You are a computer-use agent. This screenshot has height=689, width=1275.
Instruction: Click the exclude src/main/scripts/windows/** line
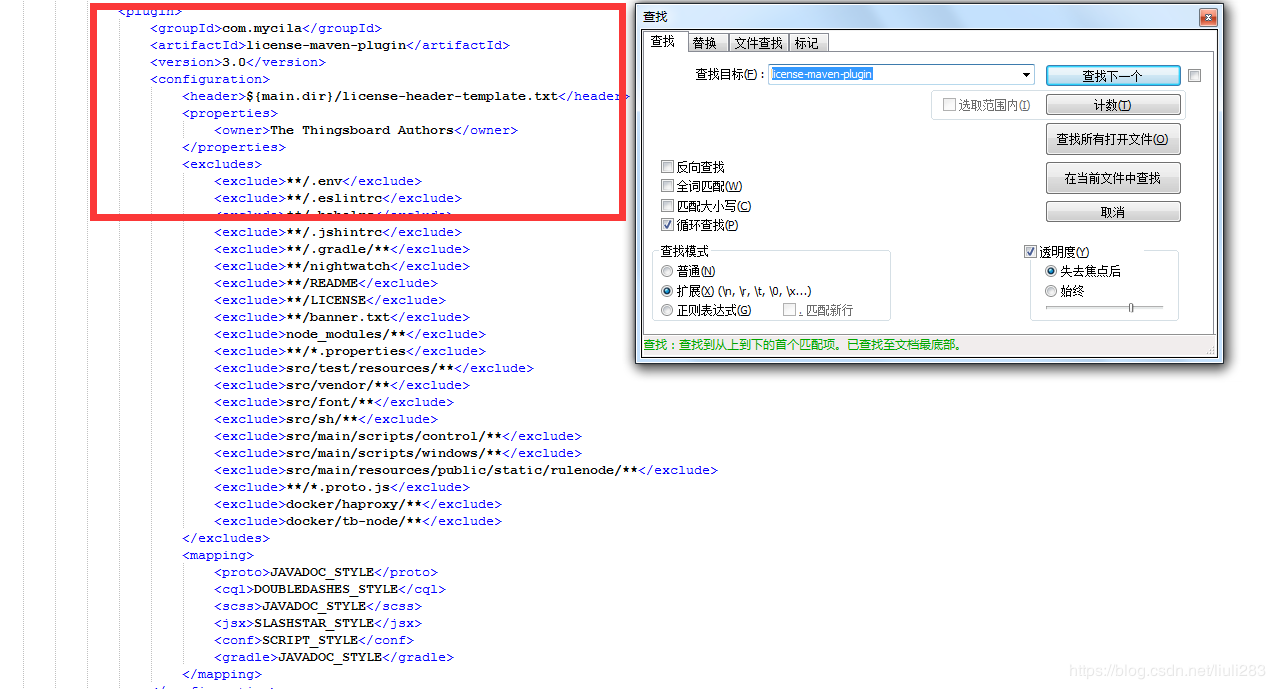(x=398, y=453)
